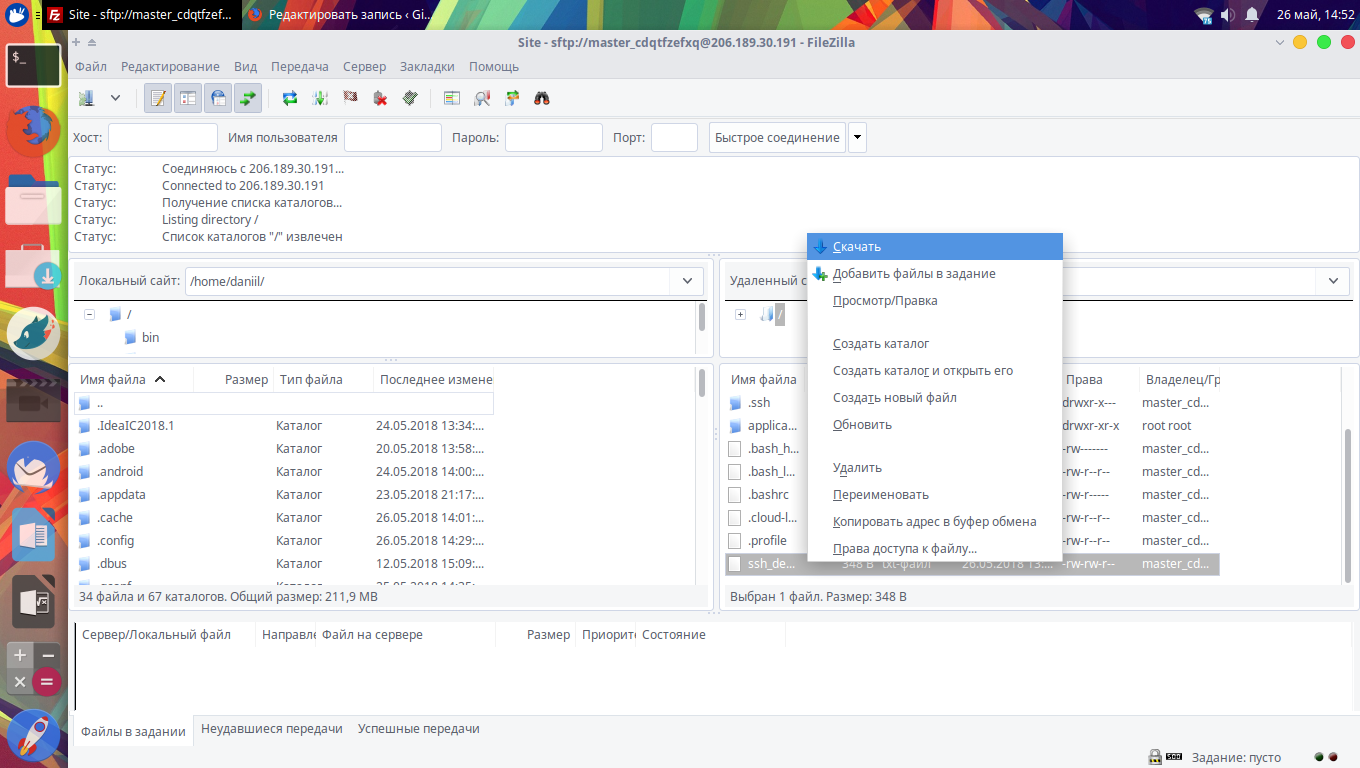Click the Reconnect to last server icon
The width and height of the screenshot is (1360, 768).
click(x=410, y=98)
